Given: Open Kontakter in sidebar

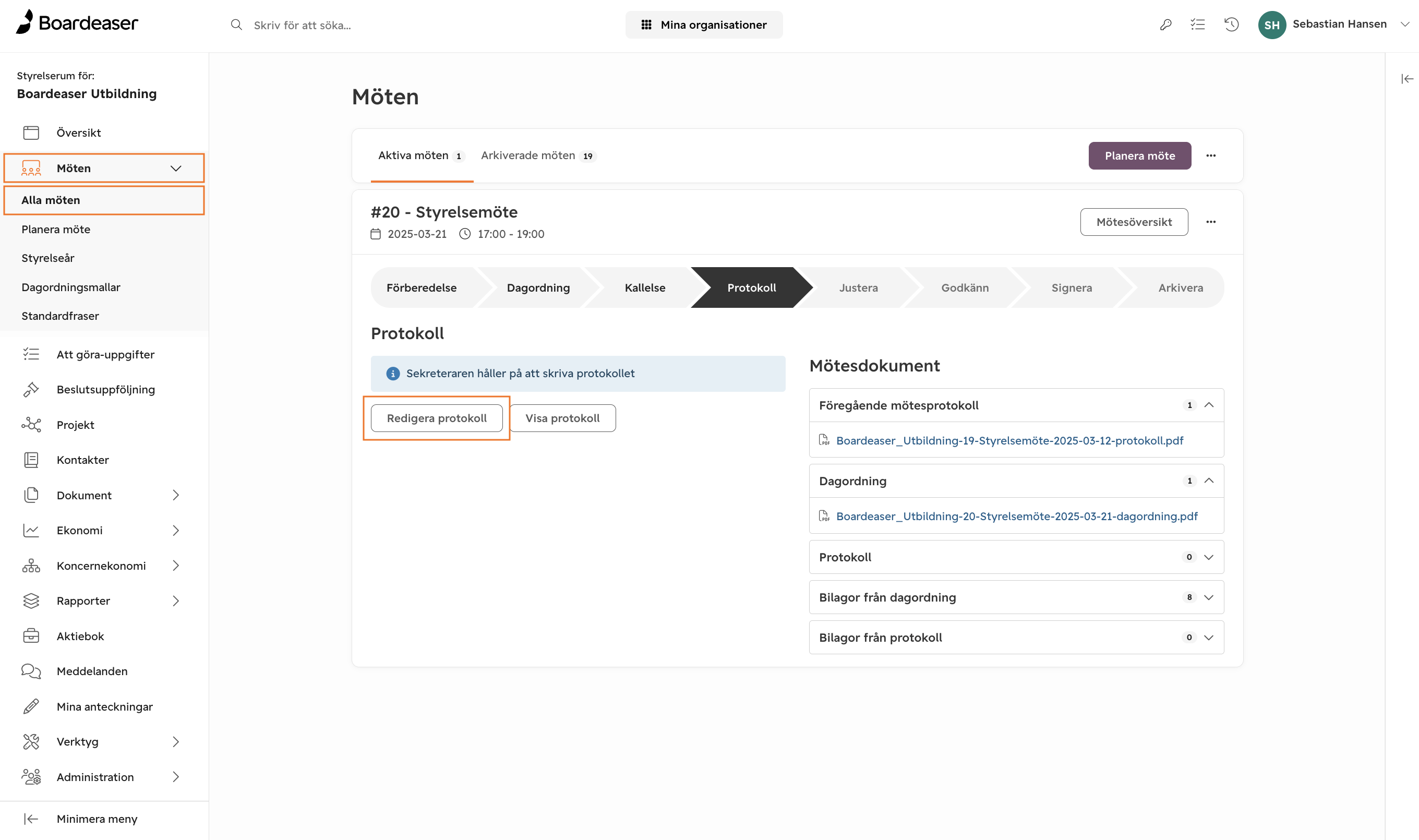Looking at the screenshot, I should [x=104, y=460].
